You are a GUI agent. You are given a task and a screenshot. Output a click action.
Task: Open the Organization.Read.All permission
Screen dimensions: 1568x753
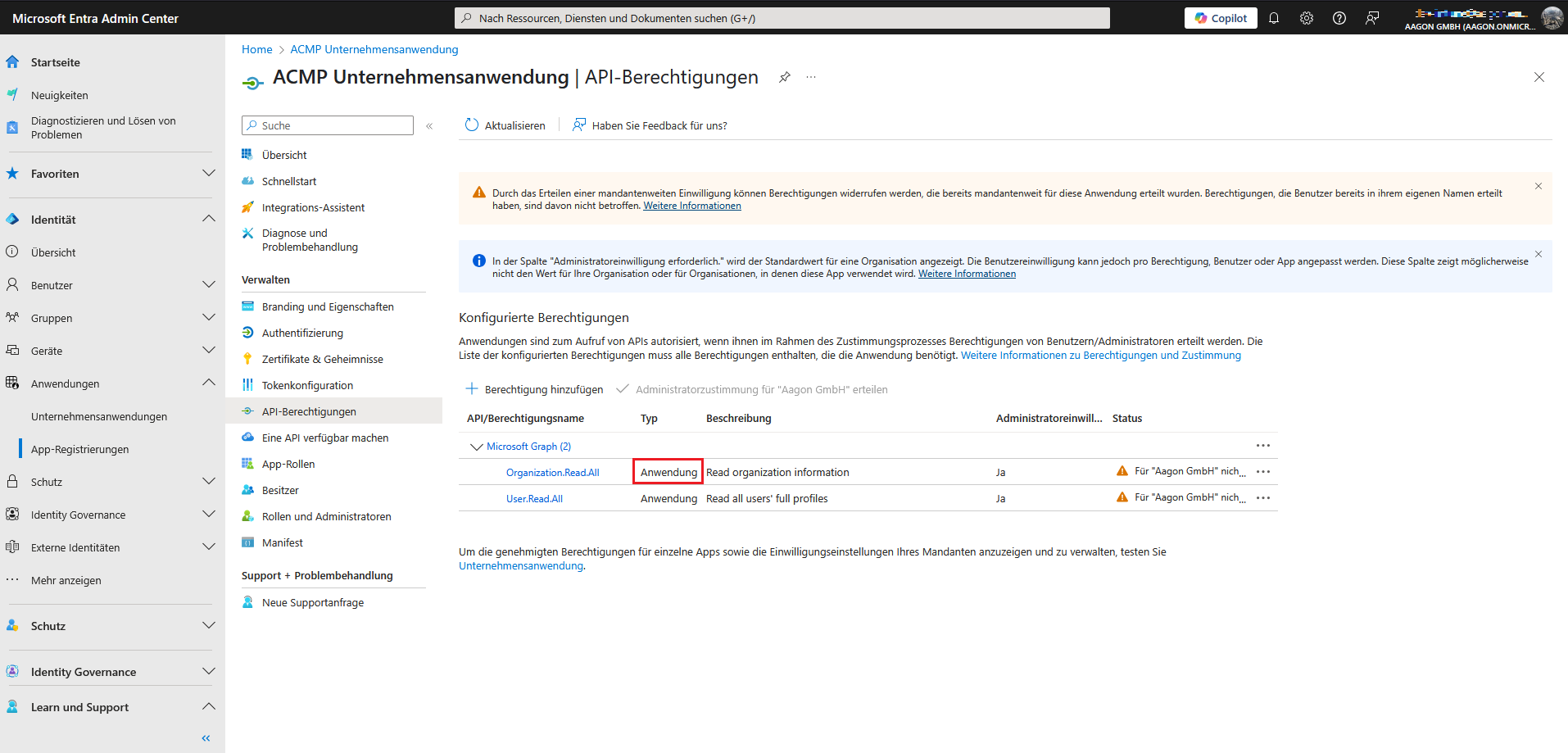click(x=552, y=472)
